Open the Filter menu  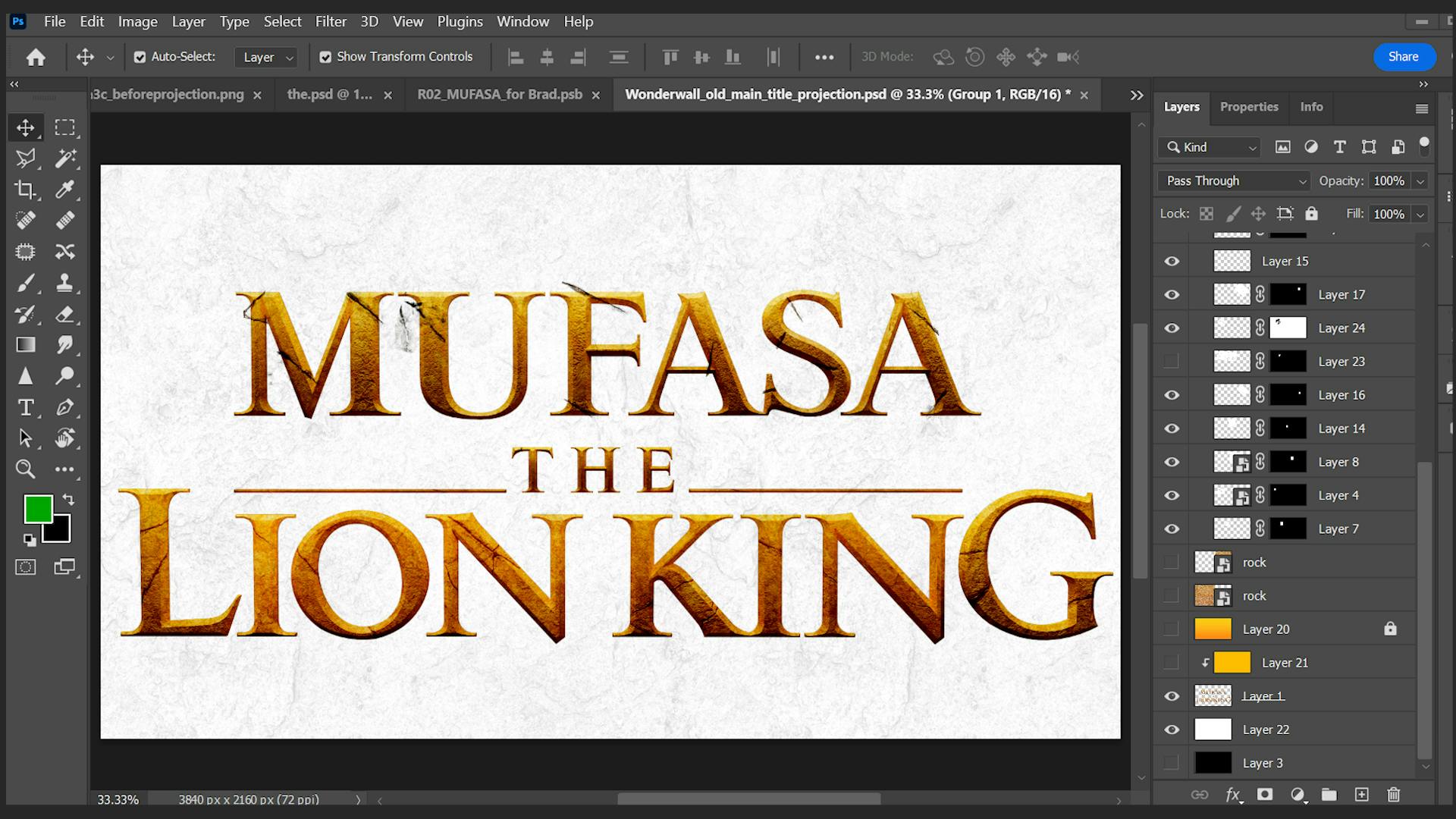click(x=331, y=22)
